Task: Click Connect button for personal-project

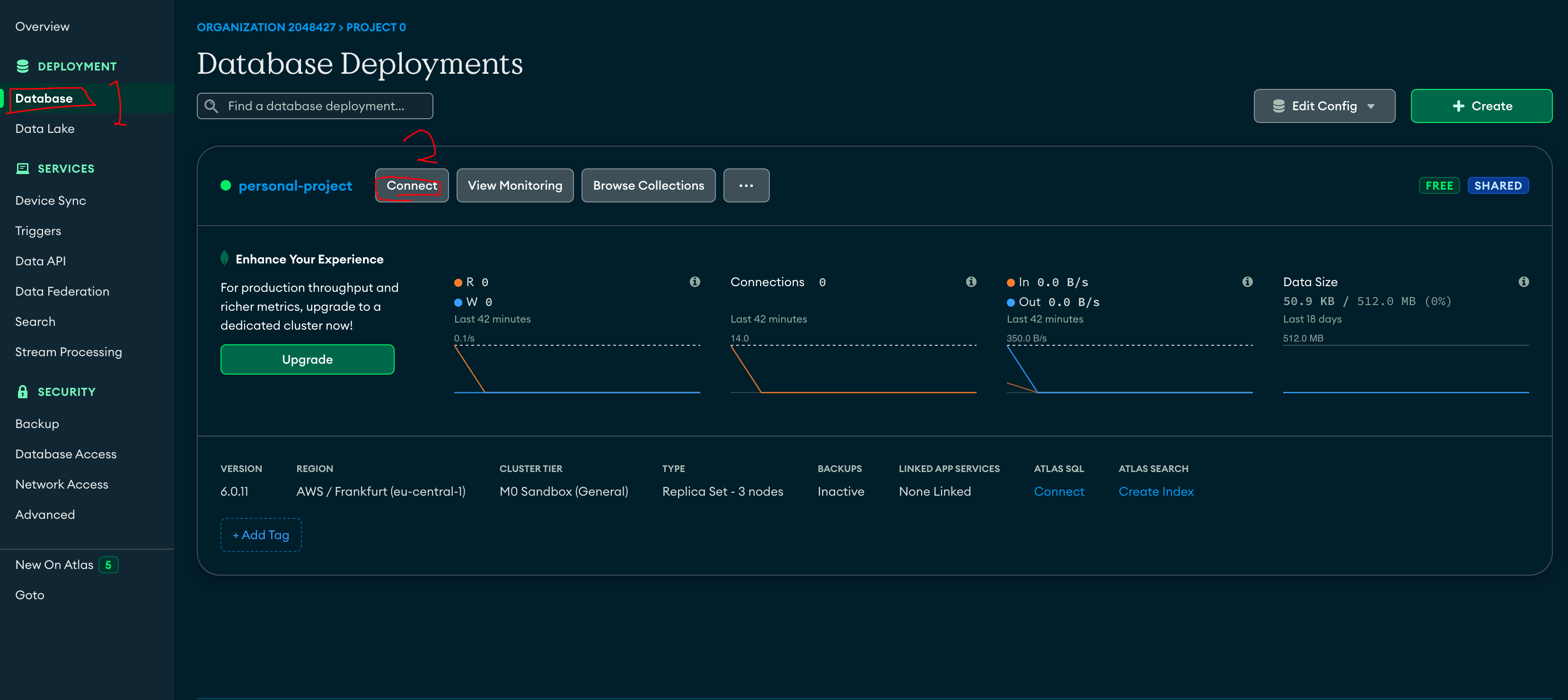Action: click(x=412, y=186)
